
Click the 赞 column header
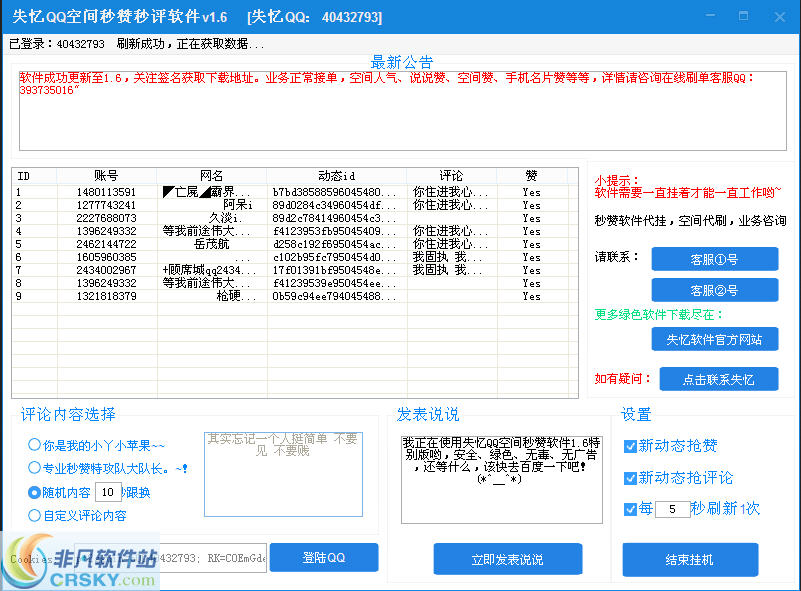coord(532,176)
